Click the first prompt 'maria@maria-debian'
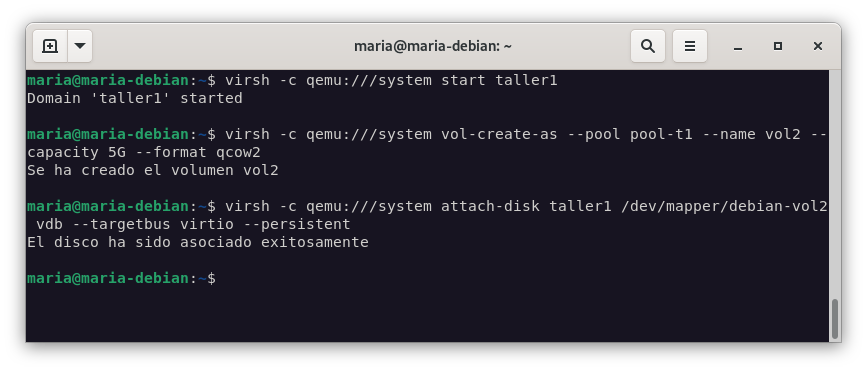The image size is (867, 371). 108,80
